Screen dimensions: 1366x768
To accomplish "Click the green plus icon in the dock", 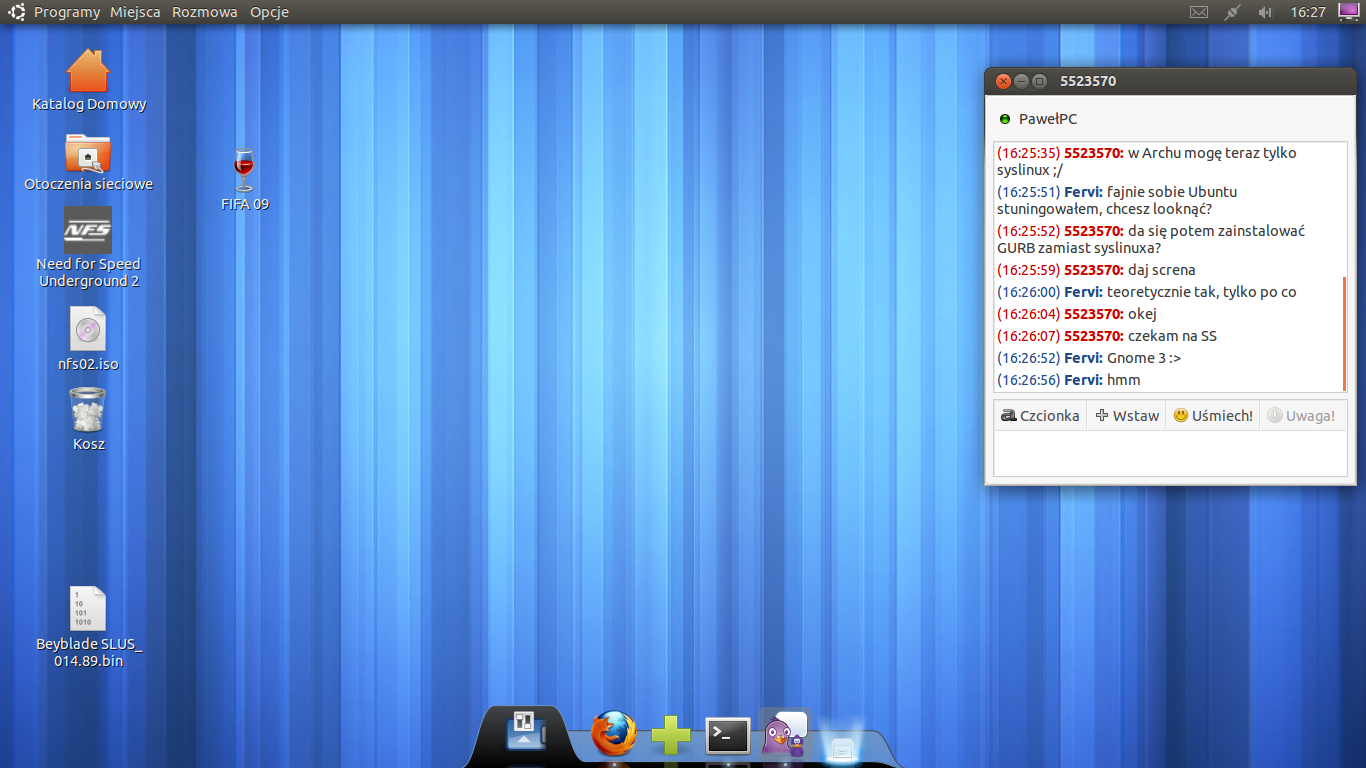I will 671,736.
